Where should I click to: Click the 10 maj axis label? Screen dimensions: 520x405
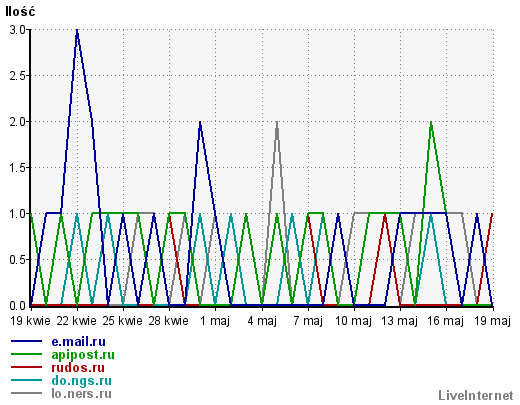click(353, 321)
